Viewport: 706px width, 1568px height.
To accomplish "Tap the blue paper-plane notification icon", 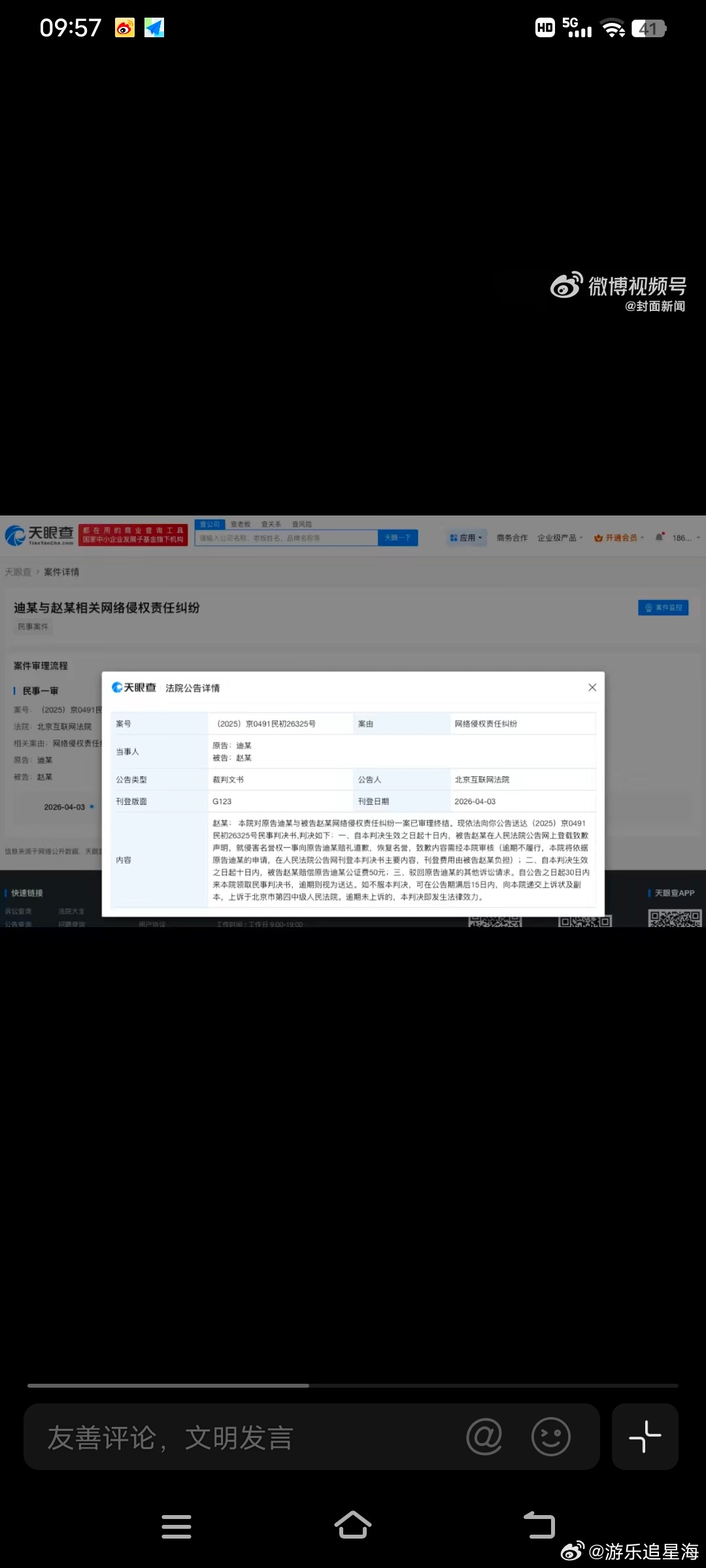I will click(154, 28).
